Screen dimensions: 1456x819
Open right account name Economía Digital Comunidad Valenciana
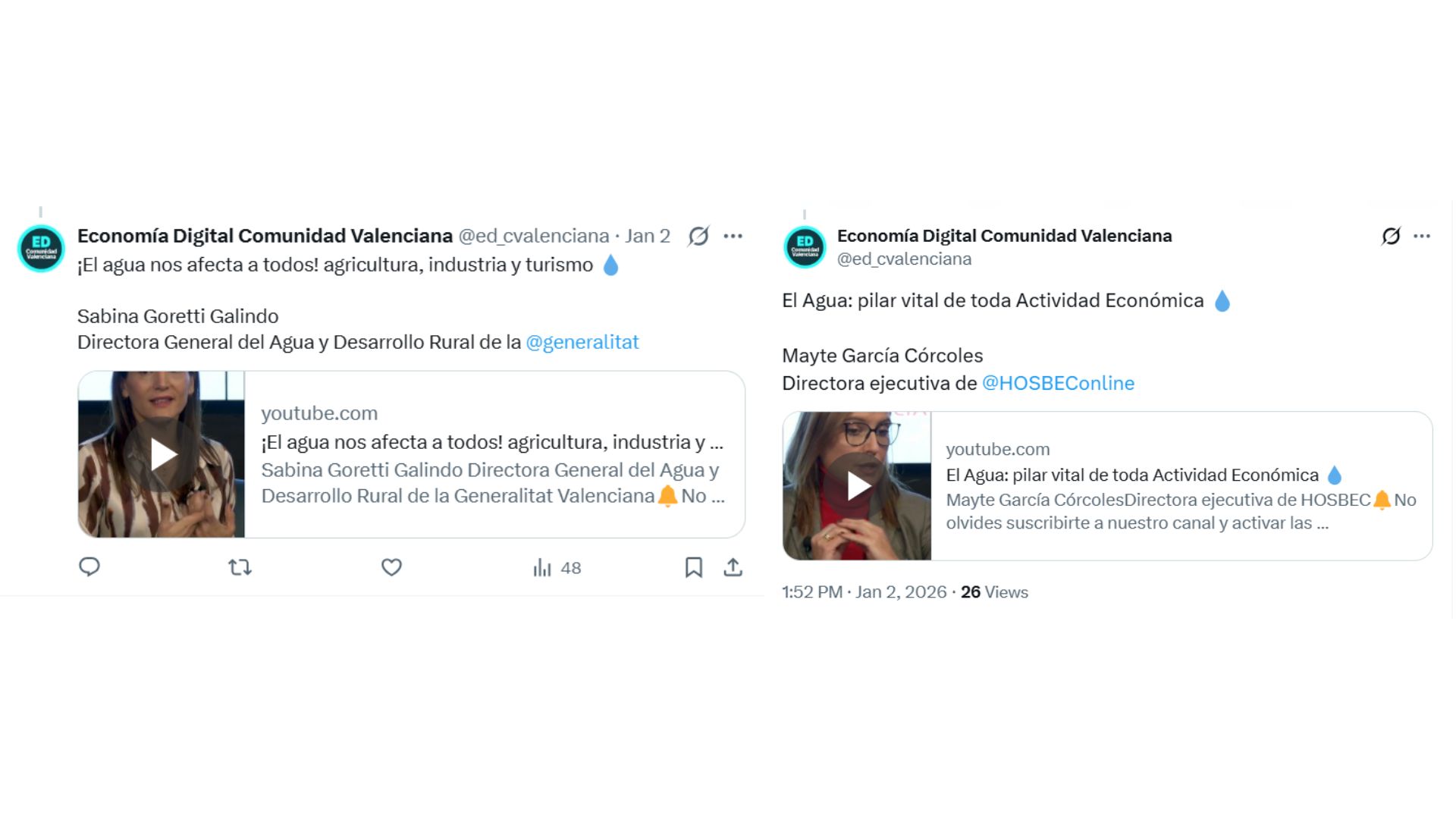coord(1004,236)
